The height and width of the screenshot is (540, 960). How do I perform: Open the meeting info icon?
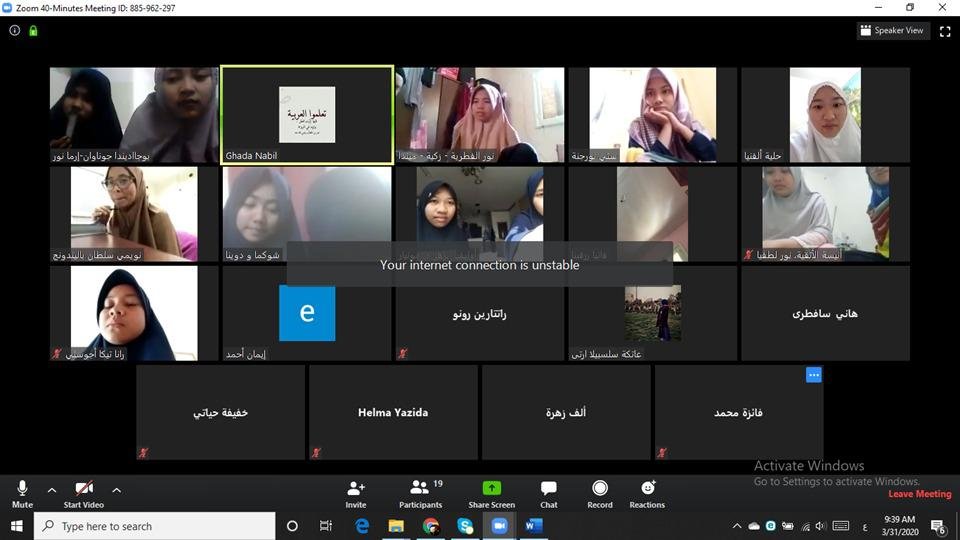(x=14, y=31)
